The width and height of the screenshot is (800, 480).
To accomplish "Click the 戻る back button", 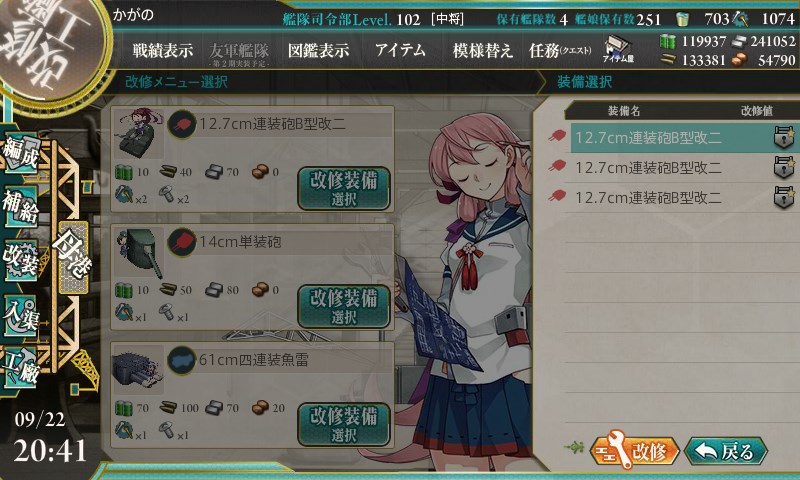I will (726, 451).
